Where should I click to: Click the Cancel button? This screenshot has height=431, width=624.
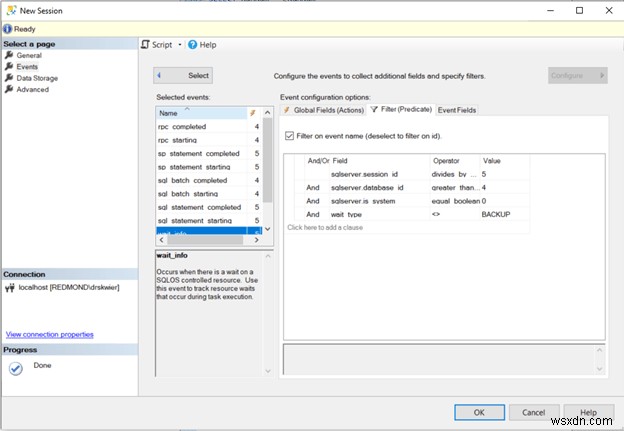(x=534, y=413)
